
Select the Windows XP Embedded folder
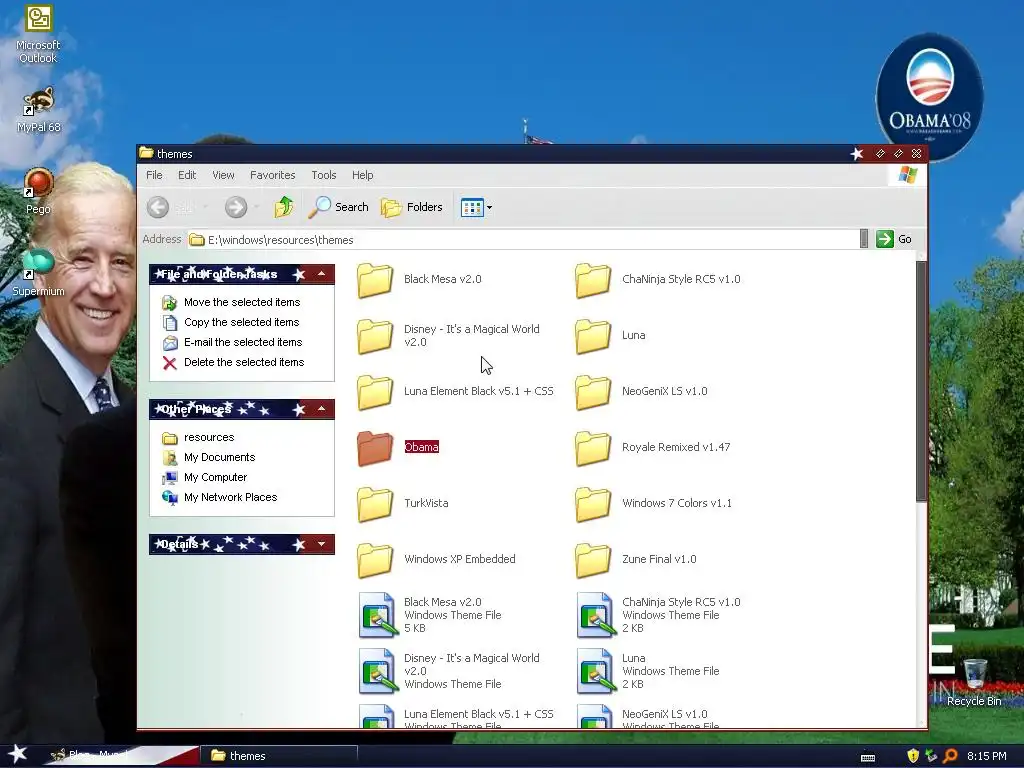(x=437, y=560)
